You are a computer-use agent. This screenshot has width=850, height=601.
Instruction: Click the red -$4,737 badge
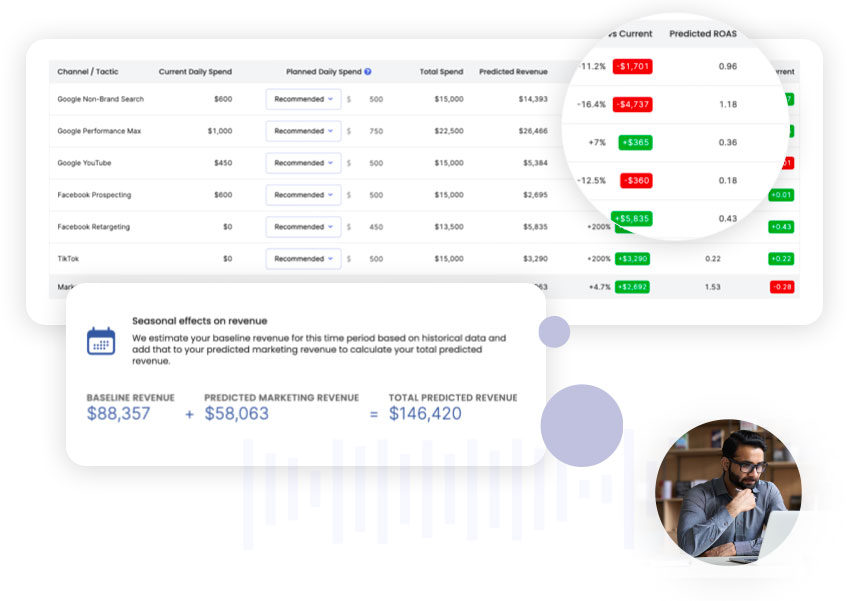pyautogui.click(x=633, y=104)
